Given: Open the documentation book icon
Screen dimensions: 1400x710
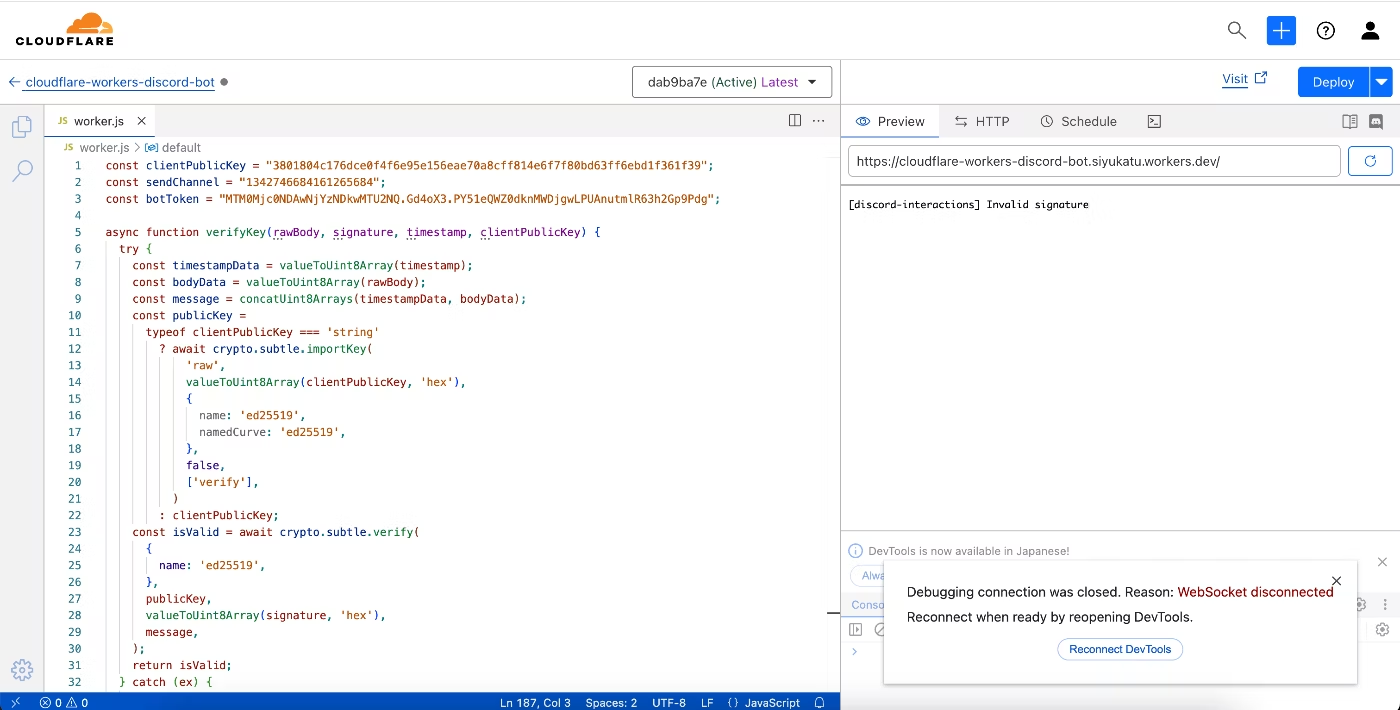Looking at the screenshot, I should click(x=1350, y=120).
